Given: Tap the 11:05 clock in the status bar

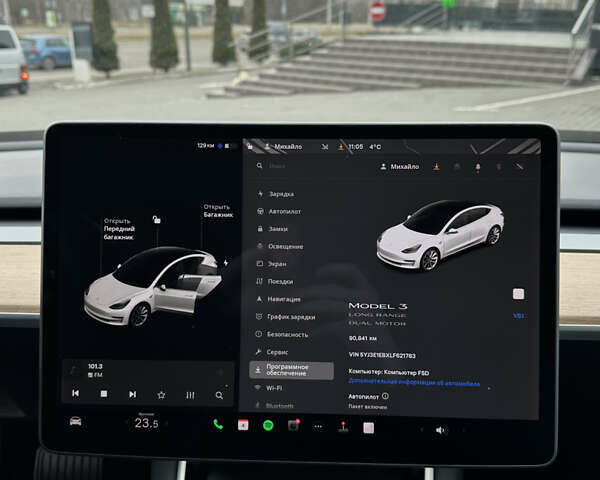Looking at the screenshot, I should click(x=356, y=147).
